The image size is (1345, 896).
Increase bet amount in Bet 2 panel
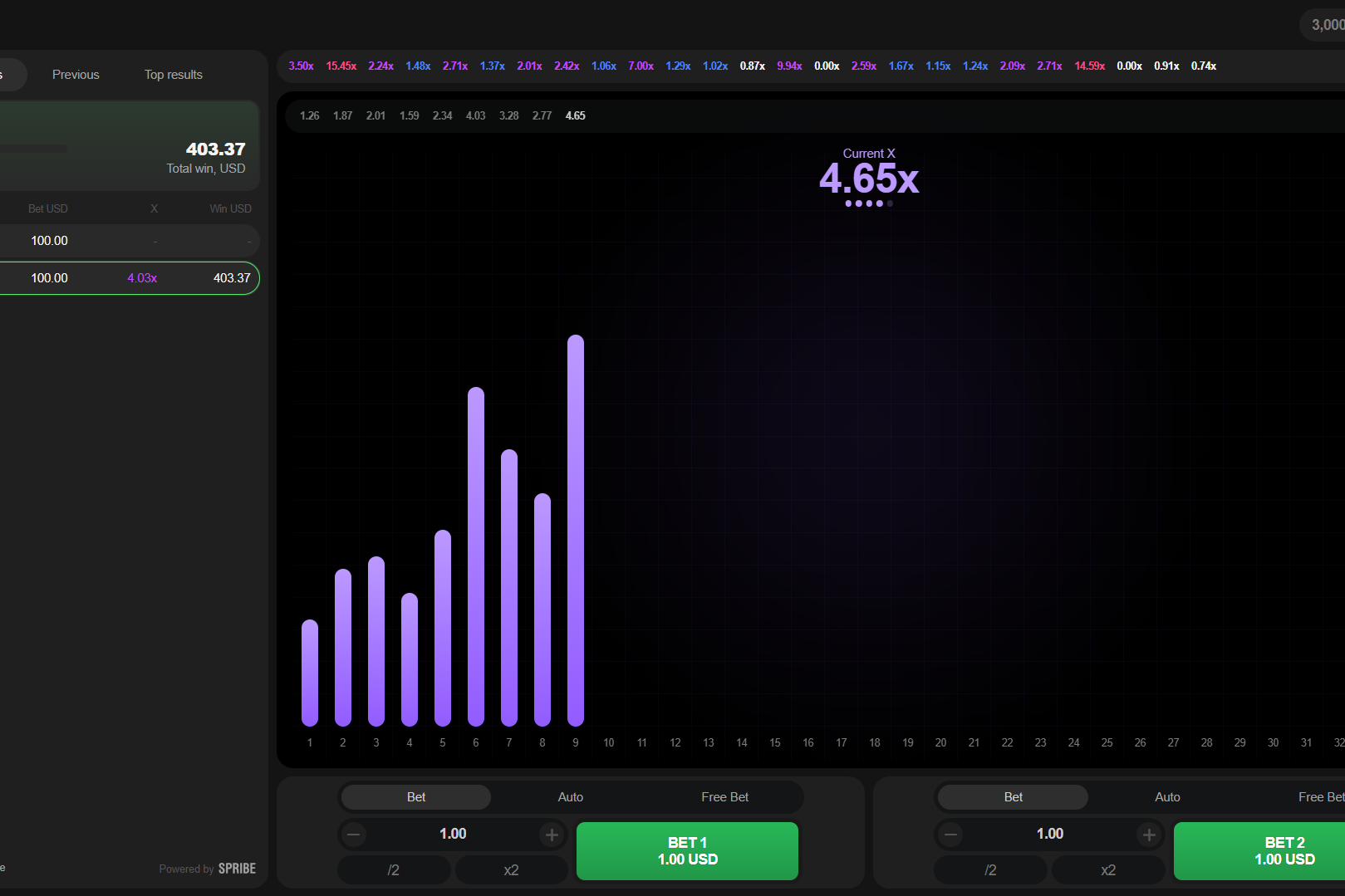pos(1149,835)
